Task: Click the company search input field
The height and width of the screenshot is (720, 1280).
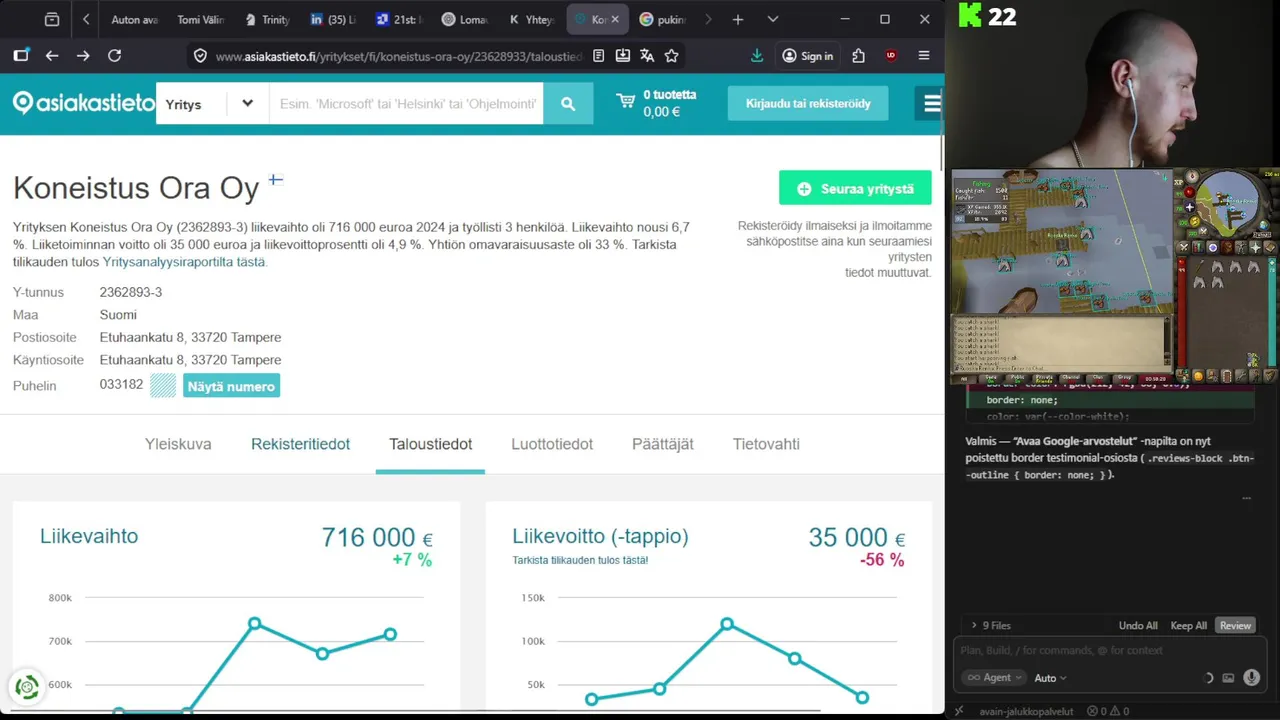Action: (406, 104)
